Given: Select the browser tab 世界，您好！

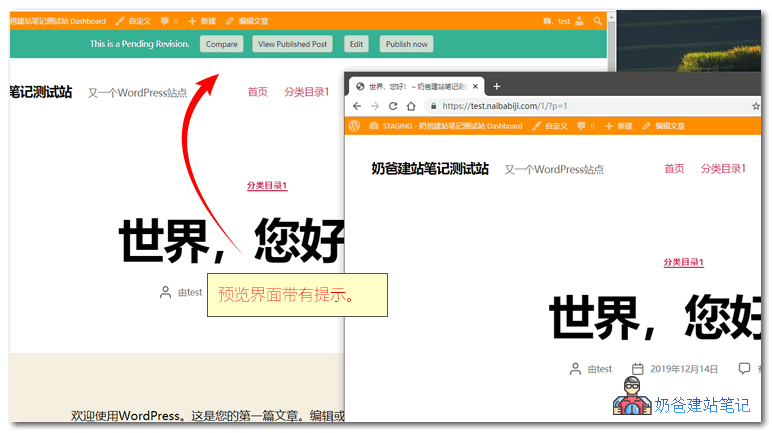Looking at the screenshot, I should (x=416, y=86).
